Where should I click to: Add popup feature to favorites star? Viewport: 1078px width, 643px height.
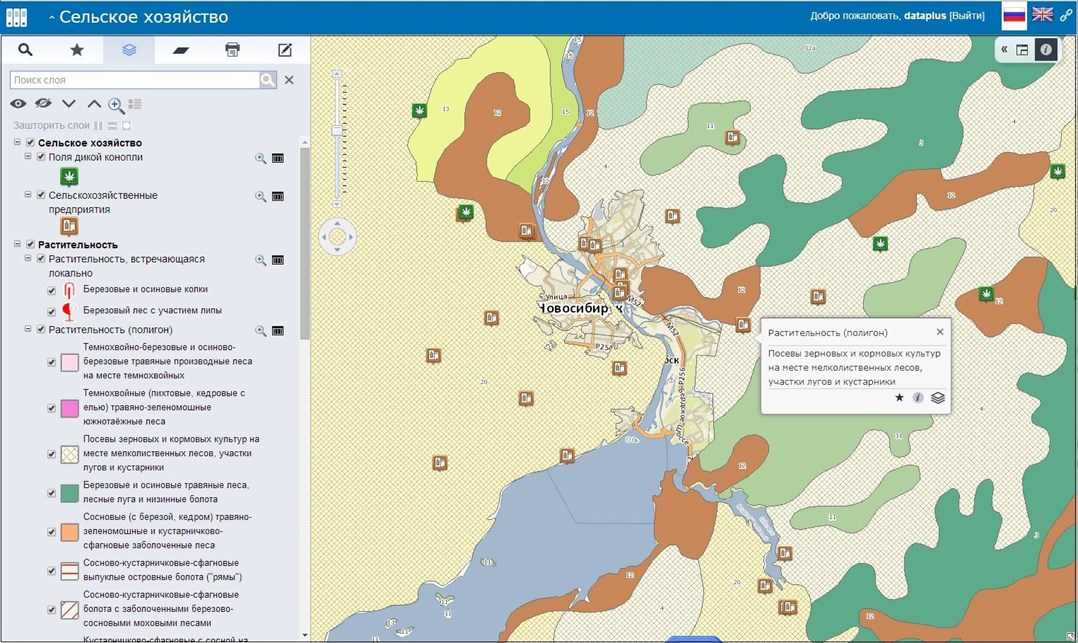899,397
